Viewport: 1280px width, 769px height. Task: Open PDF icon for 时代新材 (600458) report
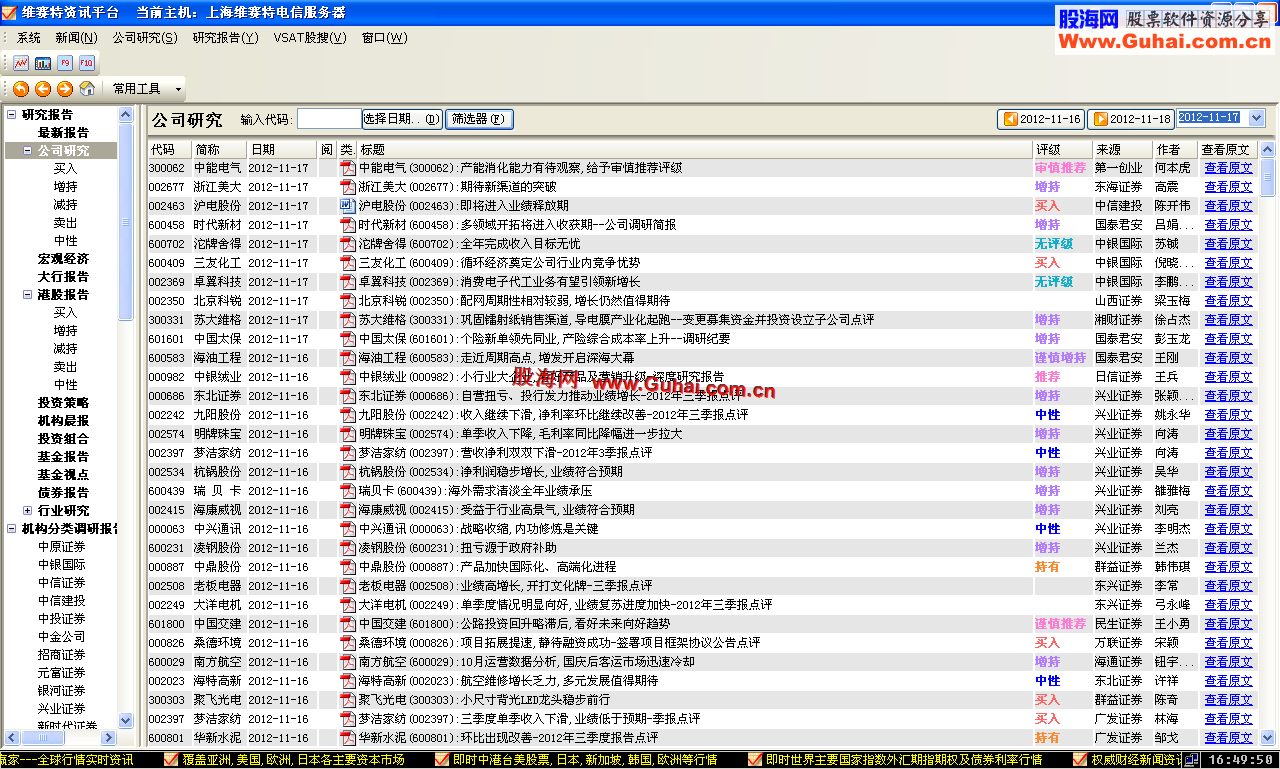tap(347, 225)
